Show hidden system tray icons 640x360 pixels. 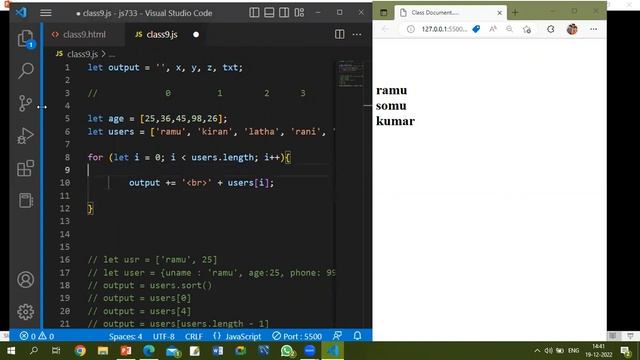point(537,351)
